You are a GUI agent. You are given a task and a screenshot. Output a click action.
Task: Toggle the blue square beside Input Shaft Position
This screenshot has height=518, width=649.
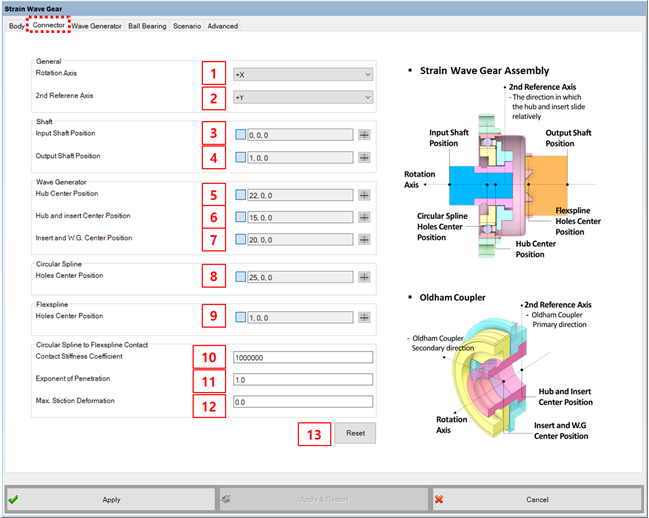(240, 135)
